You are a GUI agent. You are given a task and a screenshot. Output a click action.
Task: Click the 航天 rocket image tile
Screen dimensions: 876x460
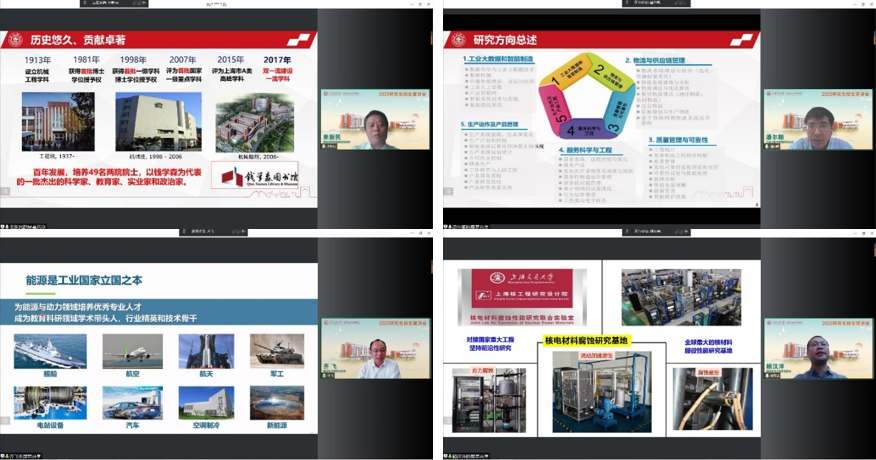pos(199,352)
